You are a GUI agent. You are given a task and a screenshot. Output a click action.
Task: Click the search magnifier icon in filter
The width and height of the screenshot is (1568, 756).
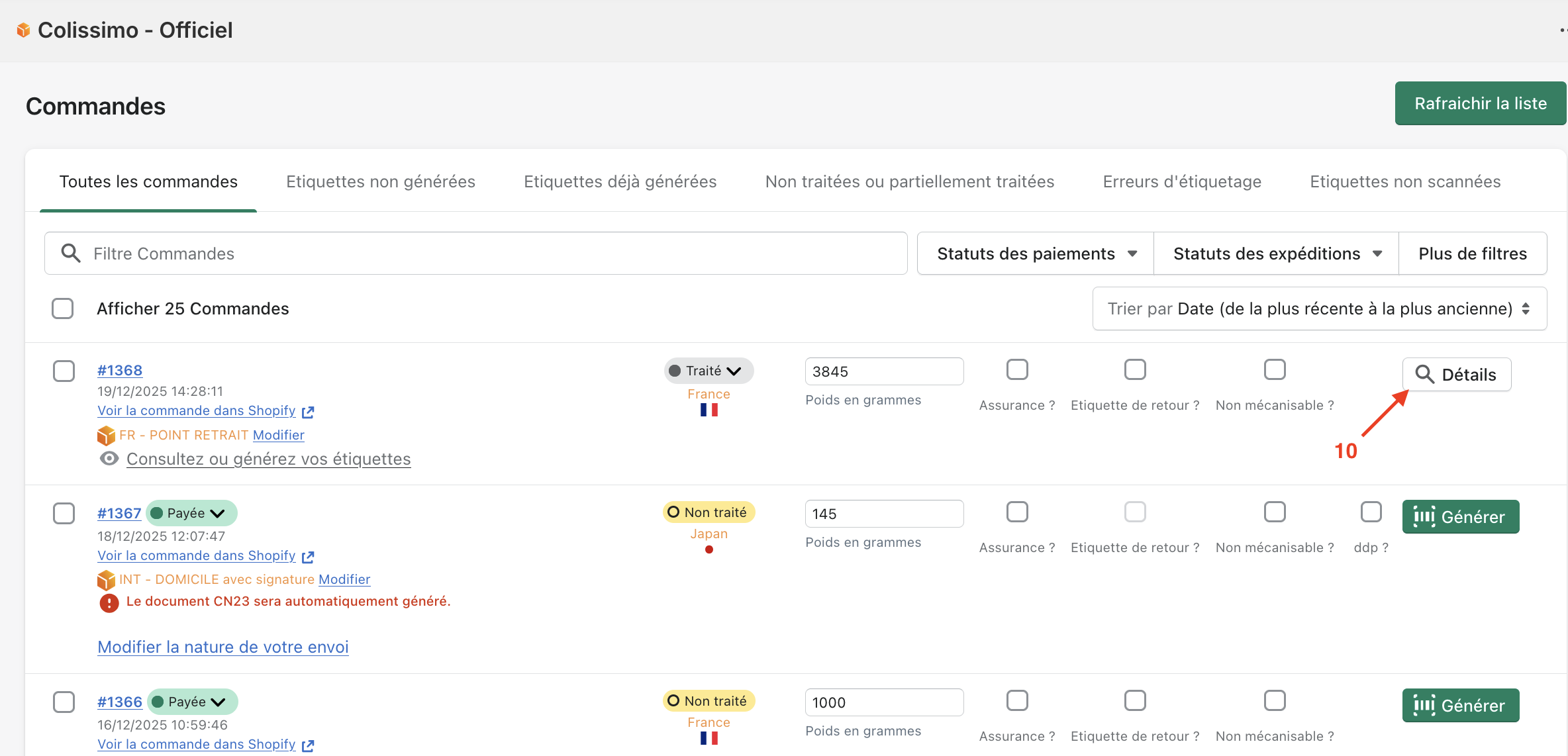coord(70,254)
